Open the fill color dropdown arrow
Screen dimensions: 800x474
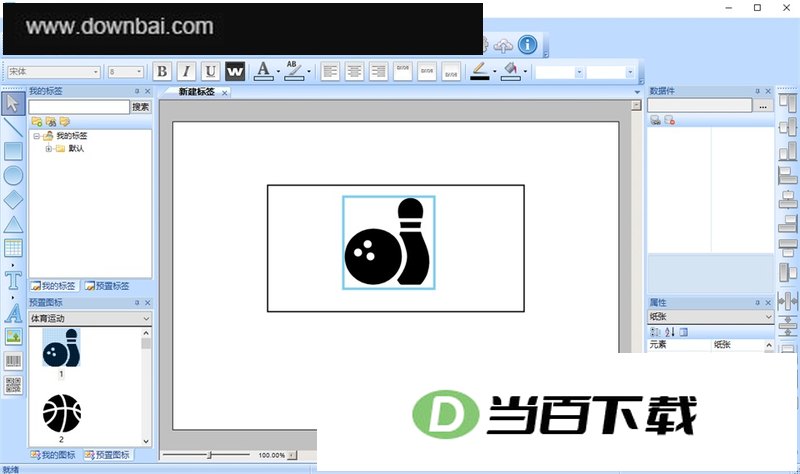[x=525, y=72]
